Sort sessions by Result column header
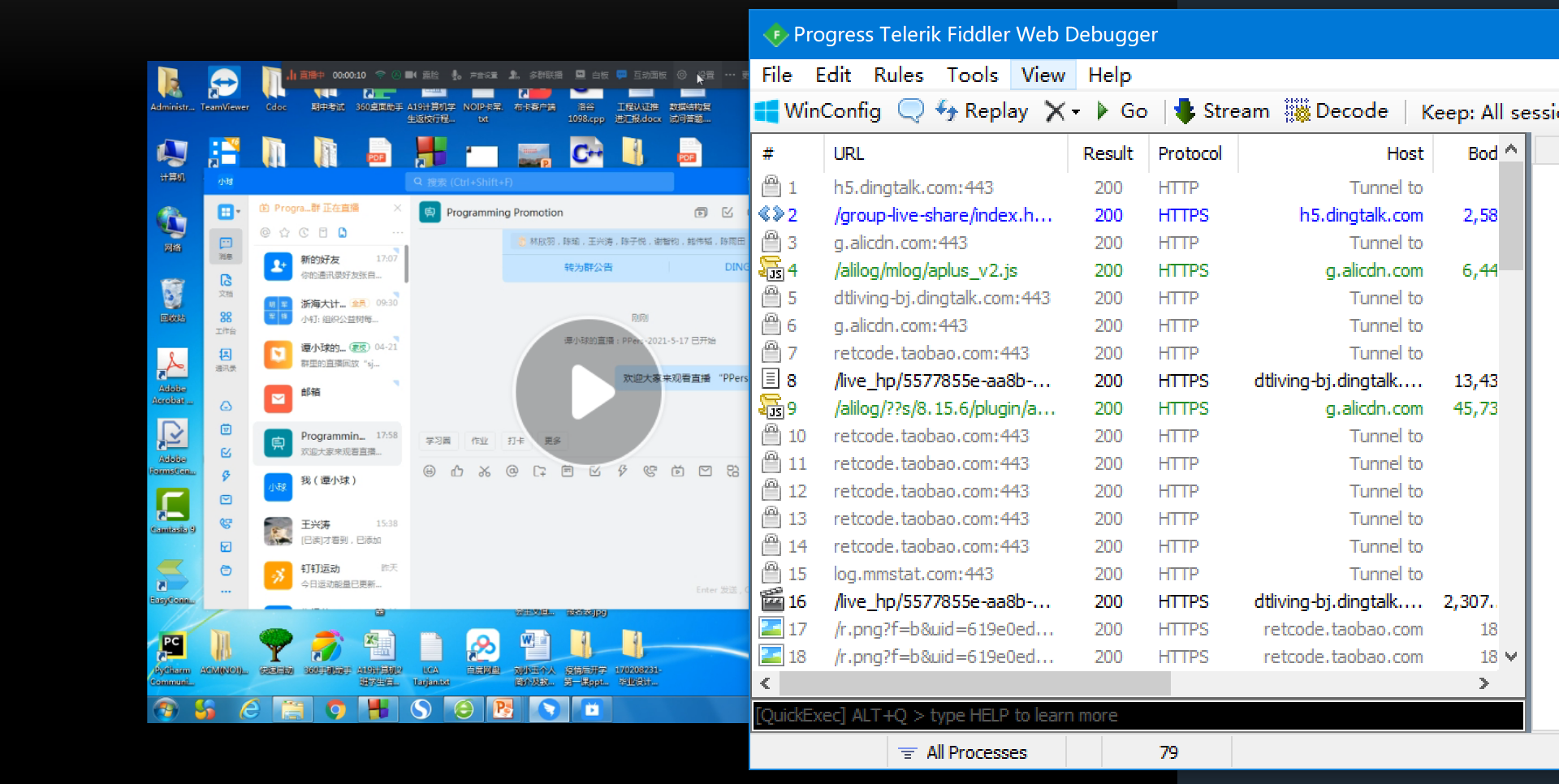 (1108, 153)
